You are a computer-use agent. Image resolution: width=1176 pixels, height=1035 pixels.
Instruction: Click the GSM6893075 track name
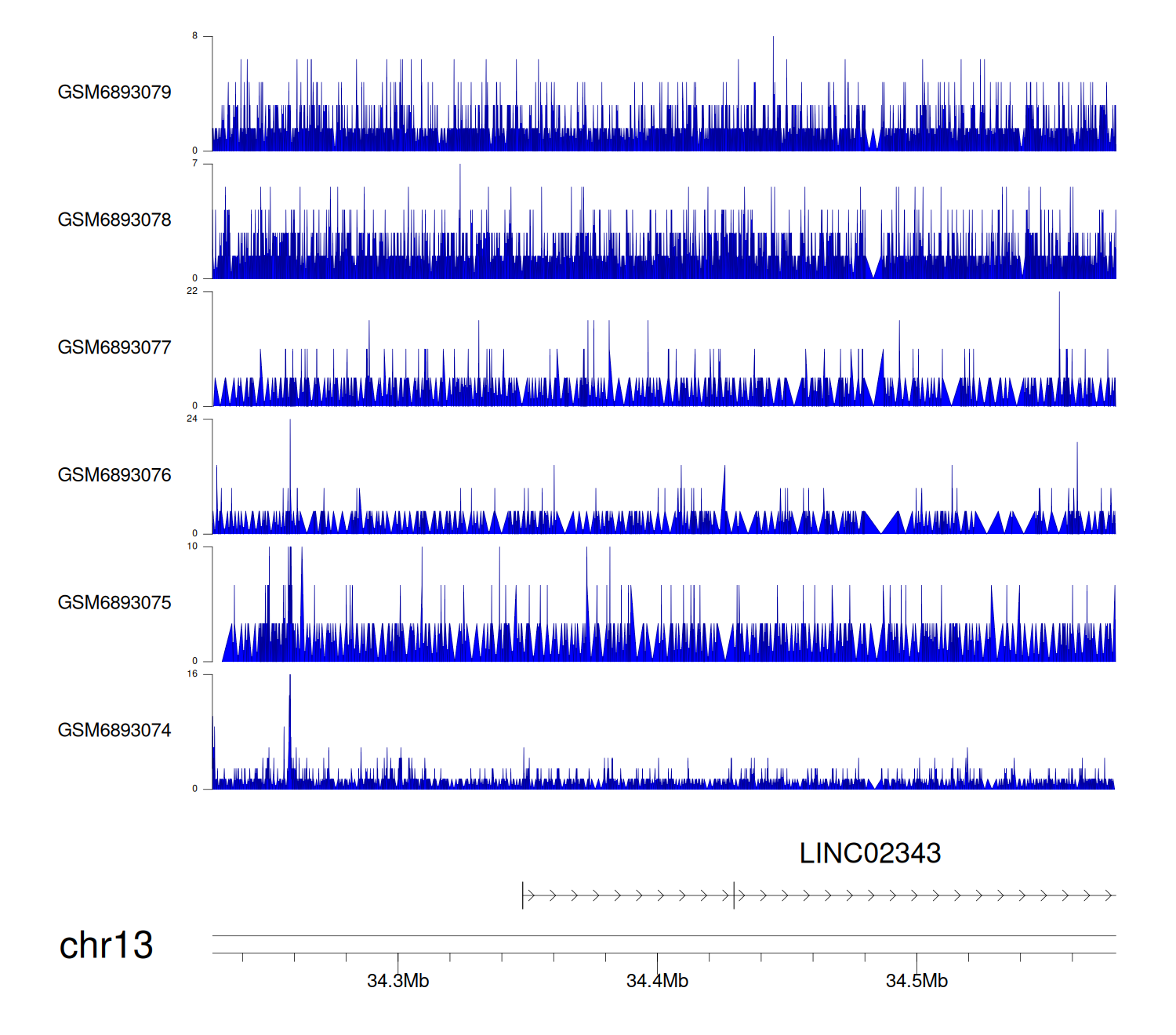[114, 603]
